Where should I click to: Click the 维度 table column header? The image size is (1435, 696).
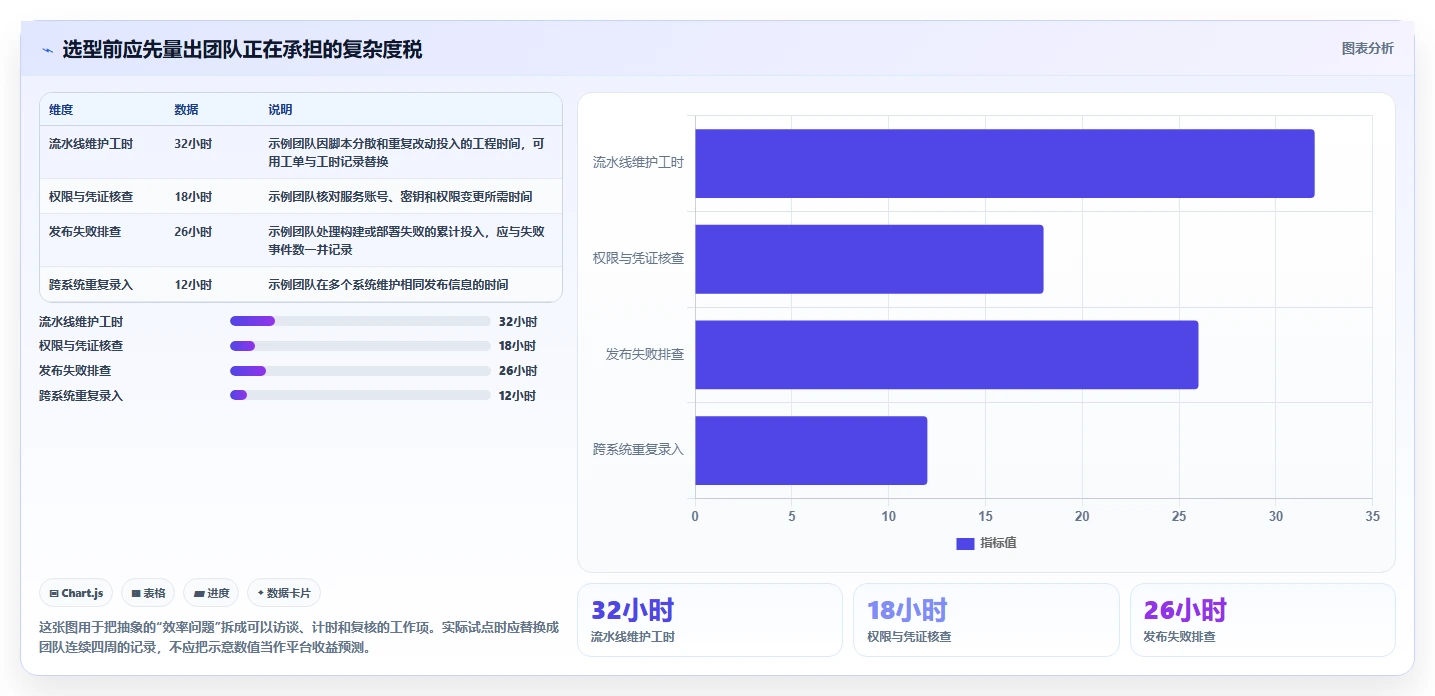click(61, 110)
